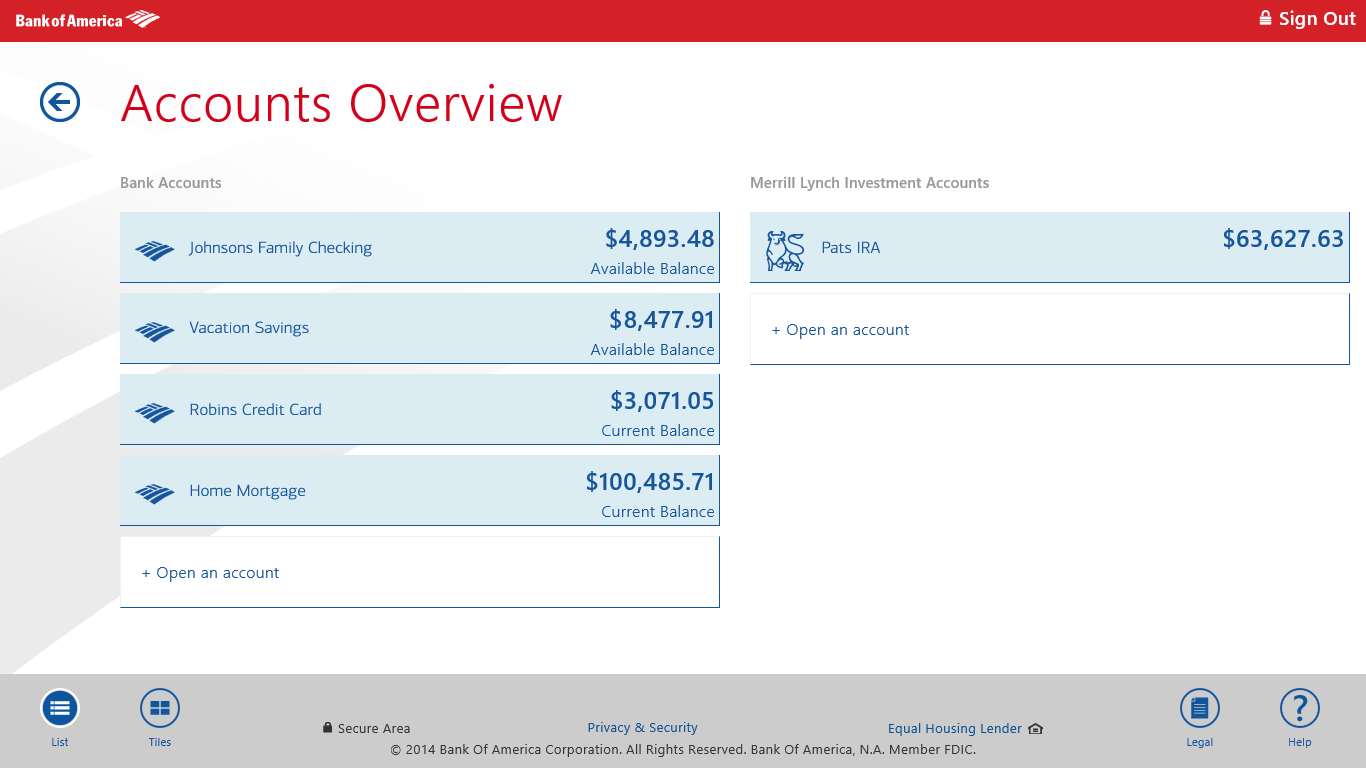Click the padlock icon beside Secure Area
Image resolution: width=1366 pixels, height=768 pixels.
coord(327,728)
